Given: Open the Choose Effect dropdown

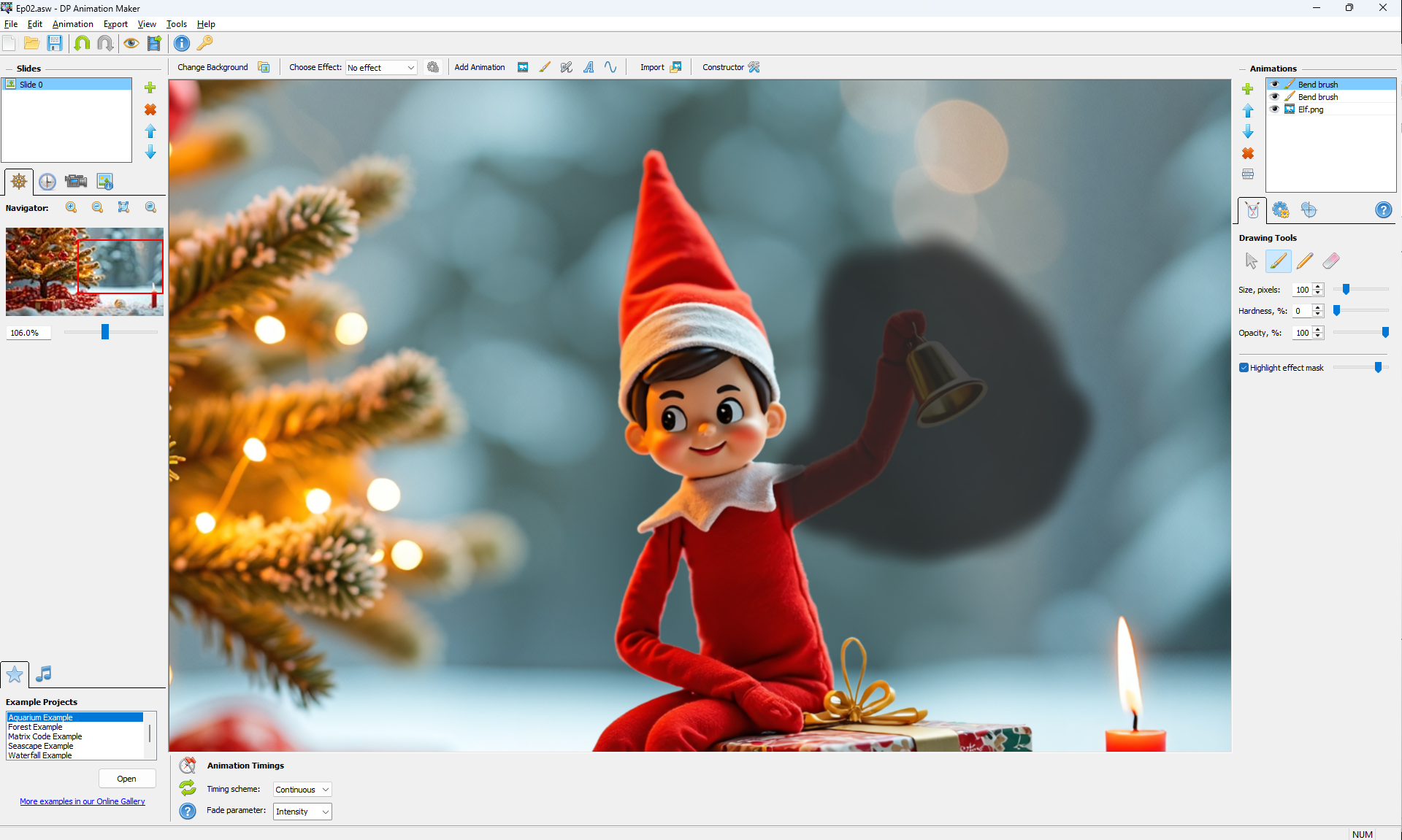Looking at the screenshot, I should (x=381, y=68).
